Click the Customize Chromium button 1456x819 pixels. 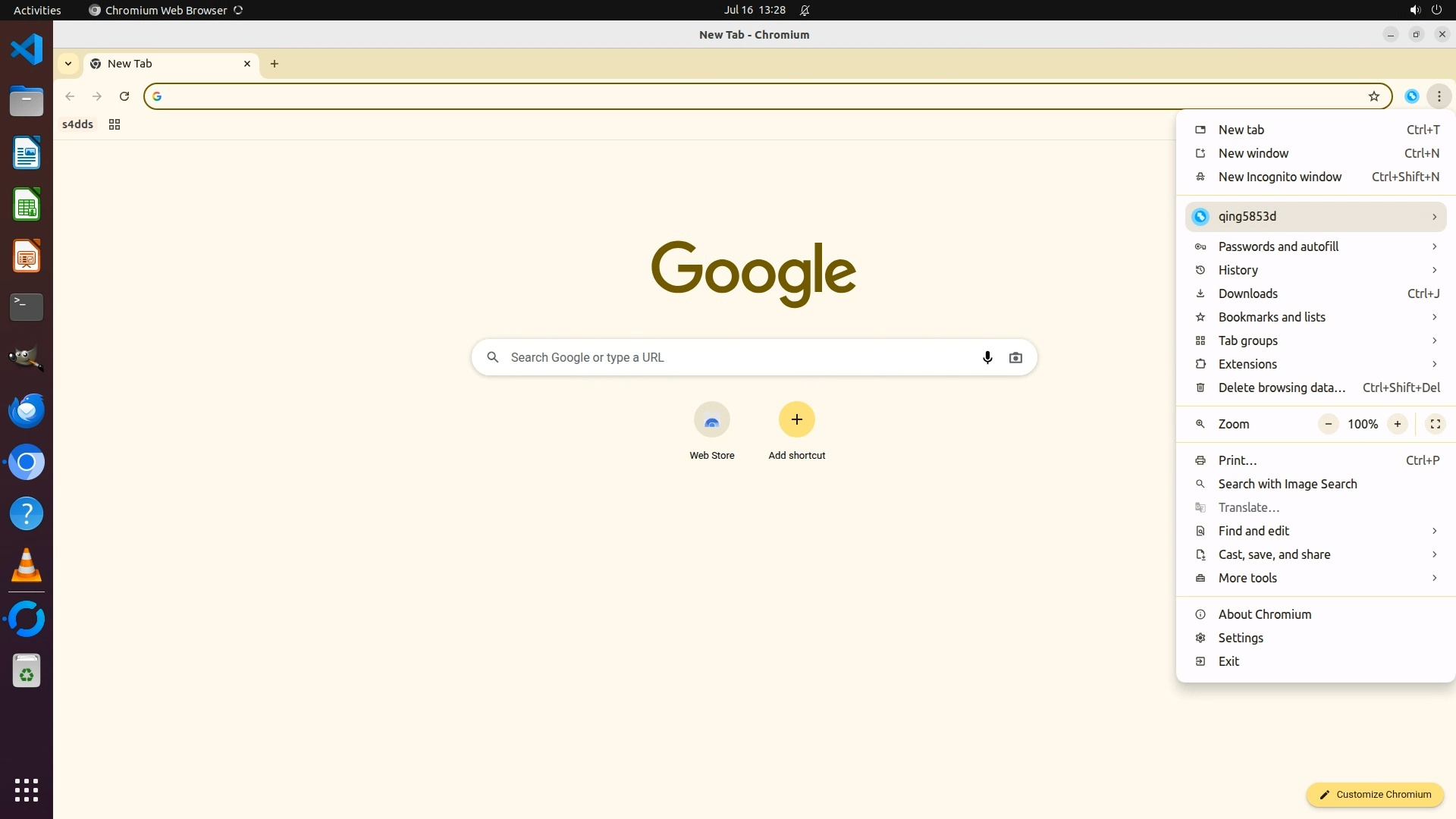pos(1374,794)
